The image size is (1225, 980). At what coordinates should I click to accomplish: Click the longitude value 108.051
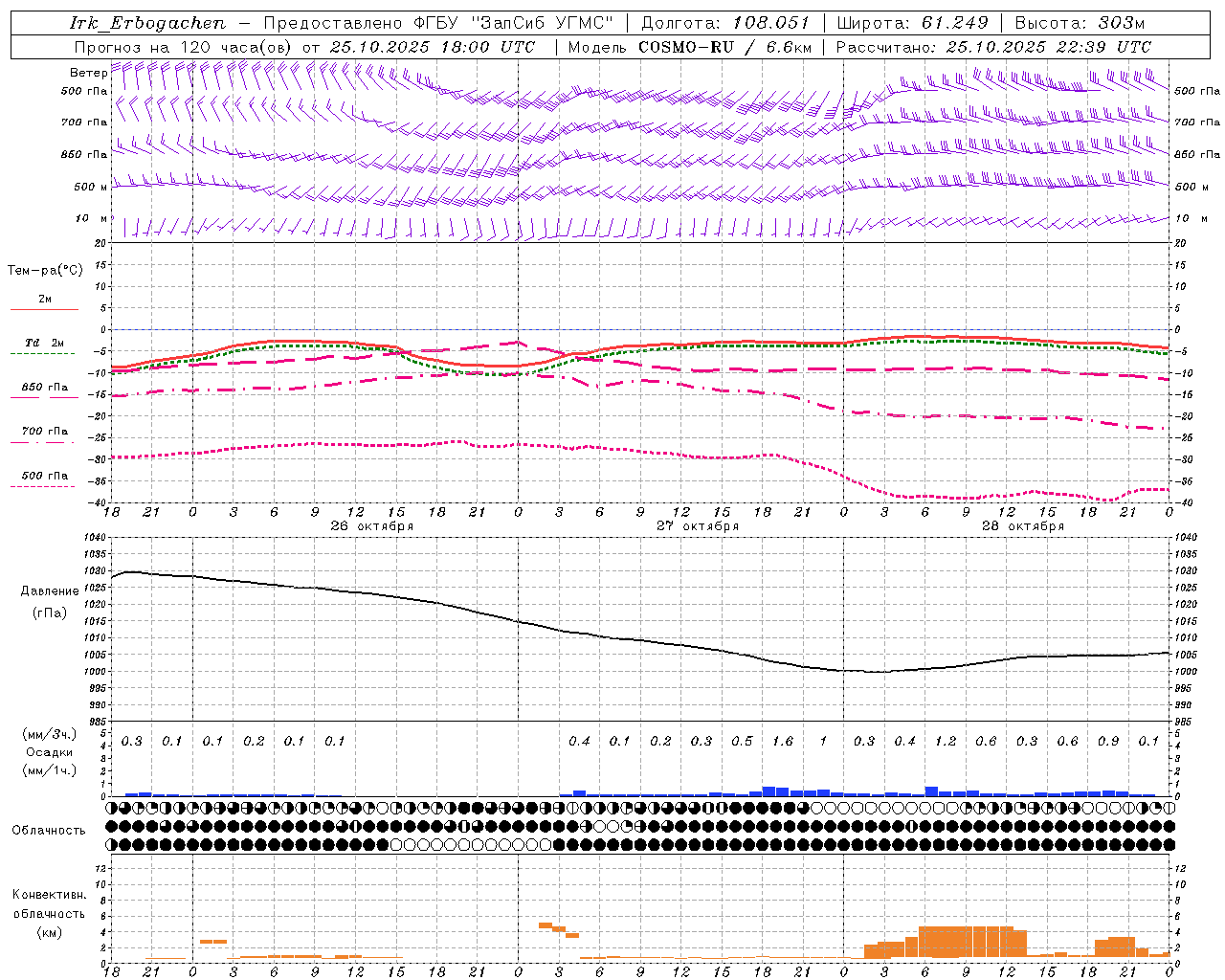(x=771, y=23)
